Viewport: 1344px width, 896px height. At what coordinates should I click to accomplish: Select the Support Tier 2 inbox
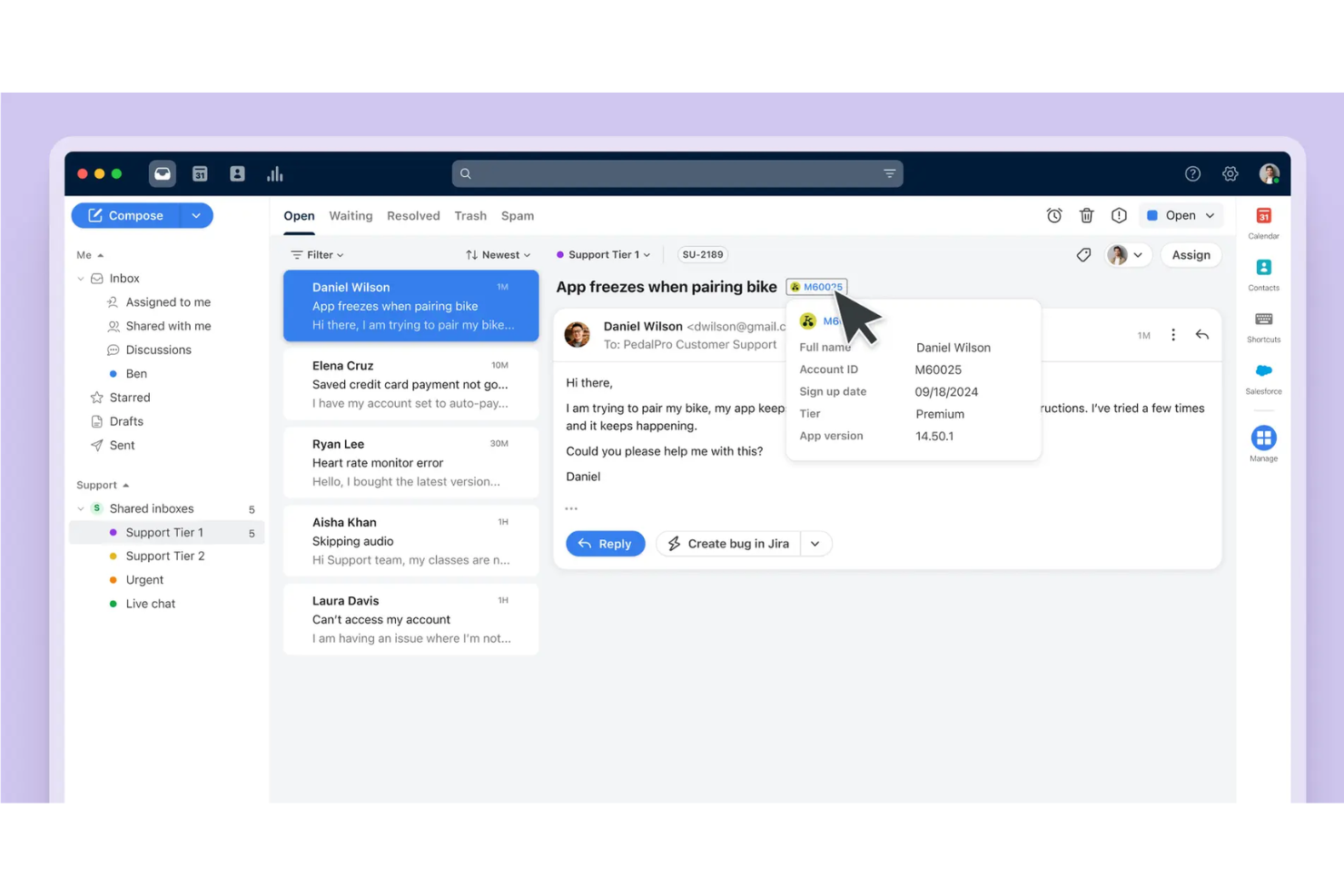pyautogui.click(x=164, y=556)
